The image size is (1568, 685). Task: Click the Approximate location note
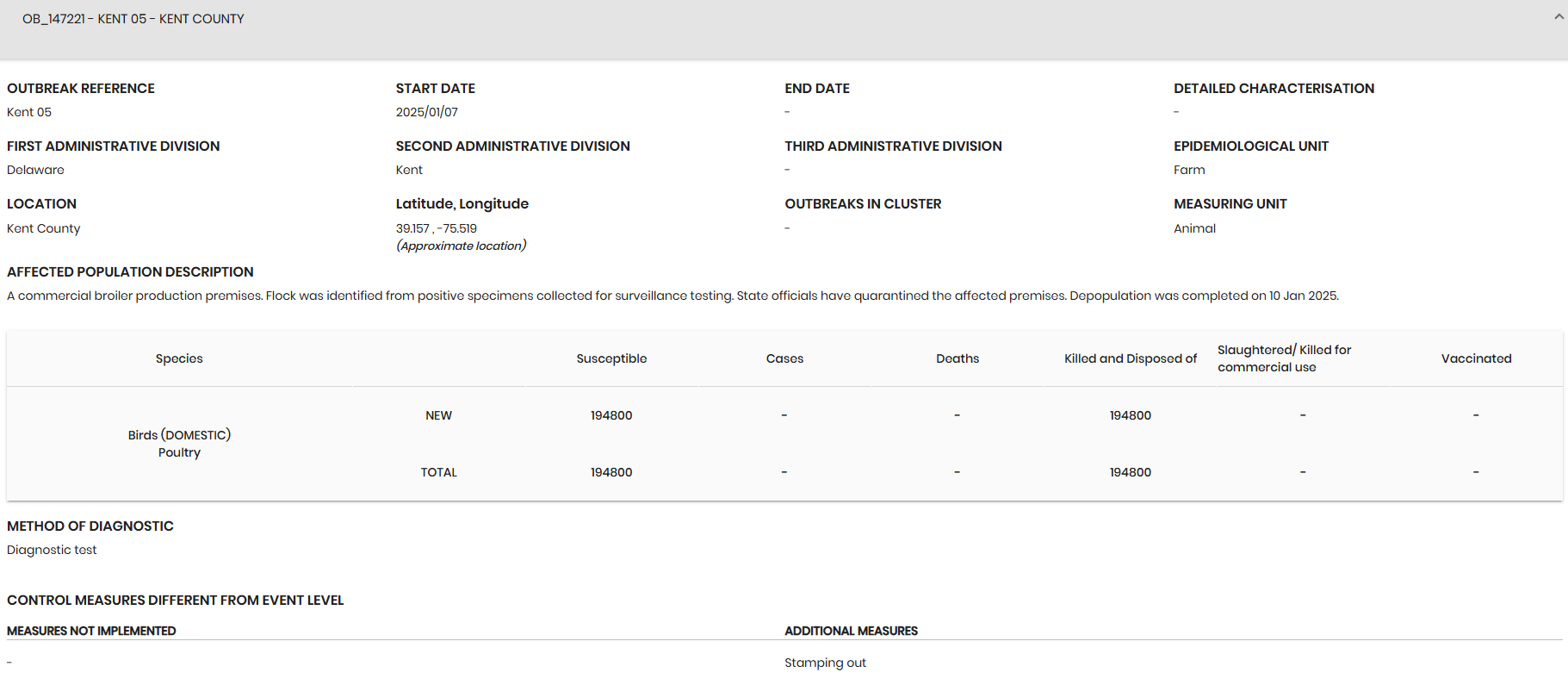(462, 246)
